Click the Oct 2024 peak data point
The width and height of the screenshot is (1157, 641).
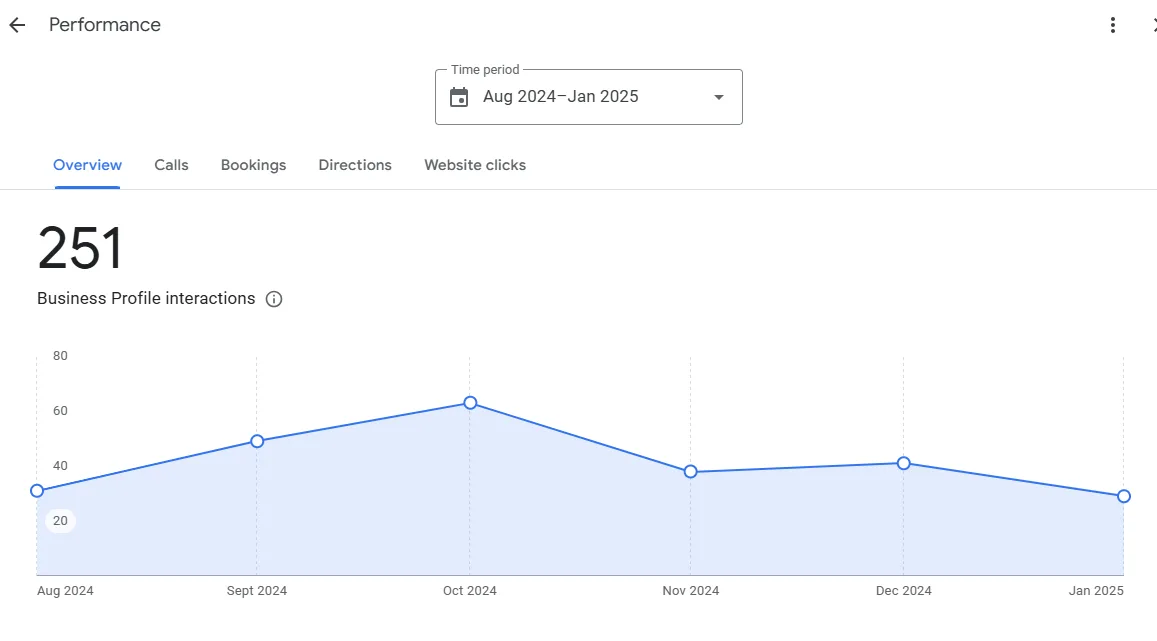pos(470,403)
